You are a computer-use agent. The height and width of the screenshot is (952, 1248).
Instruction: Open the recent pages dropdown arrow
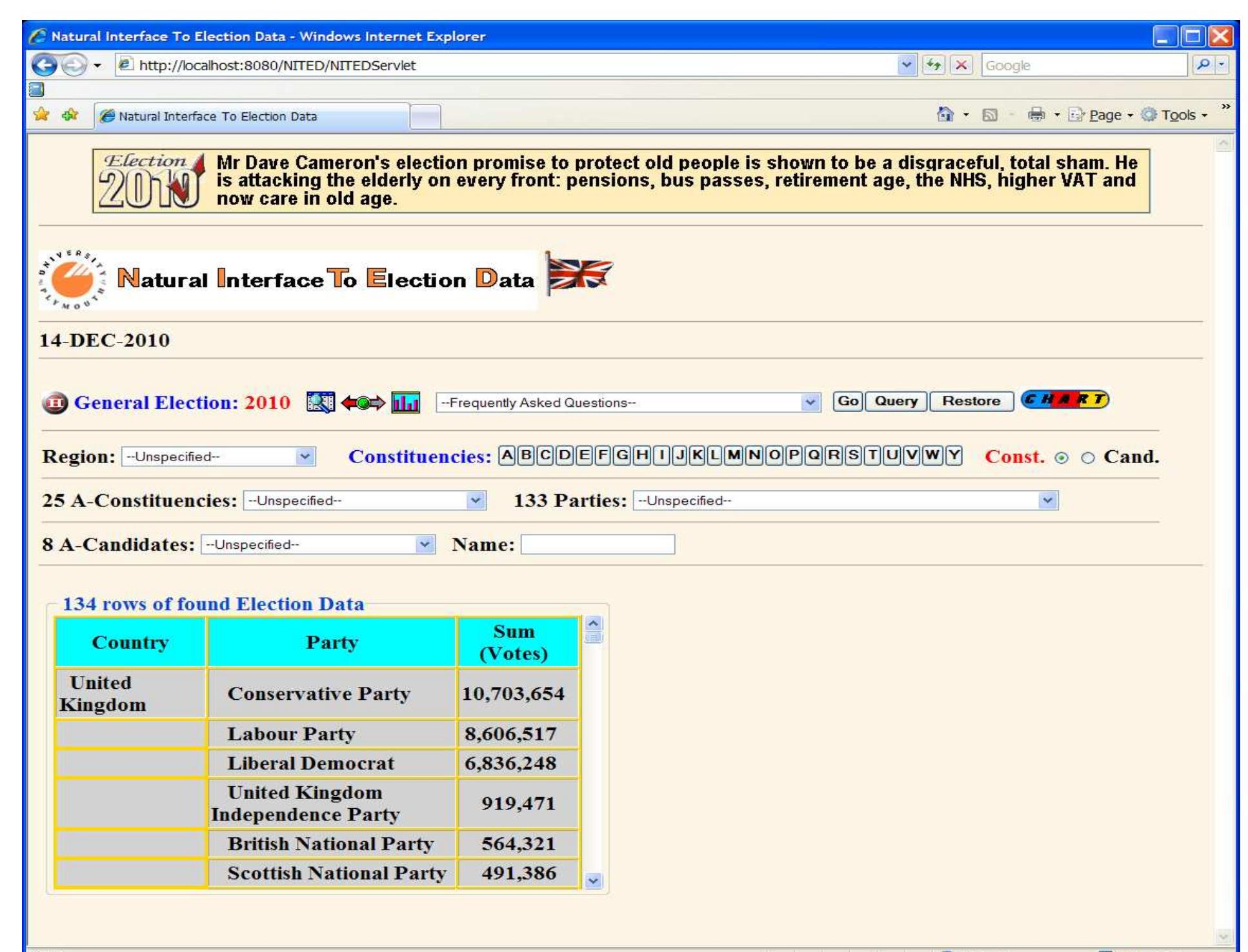(x=97, y=65)
